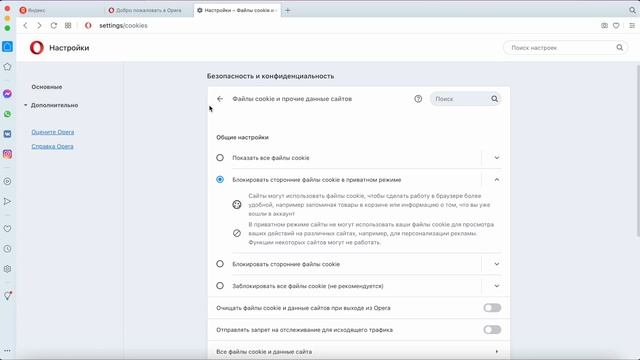Open VK in the sidebar

[x=7, y=134]
